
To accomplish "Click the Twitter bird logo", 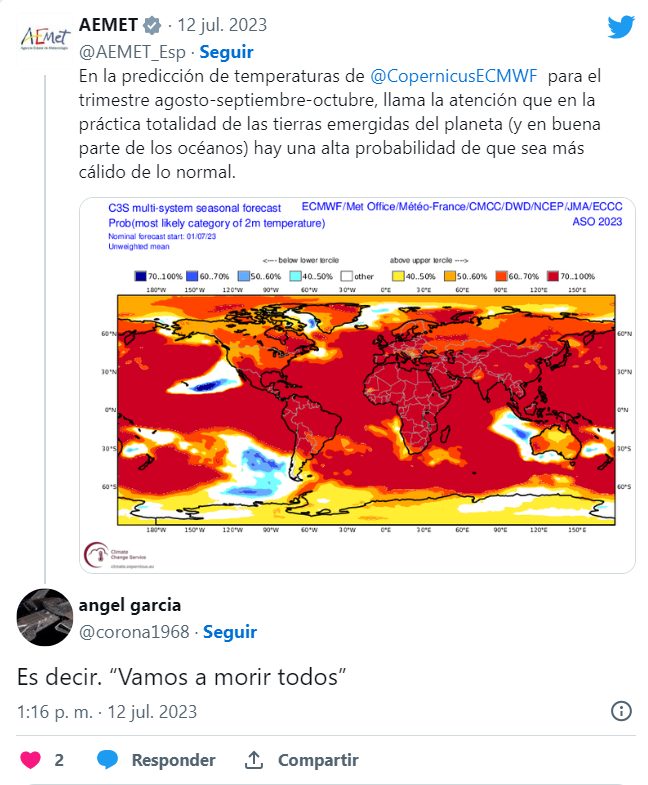I will 621,27.
